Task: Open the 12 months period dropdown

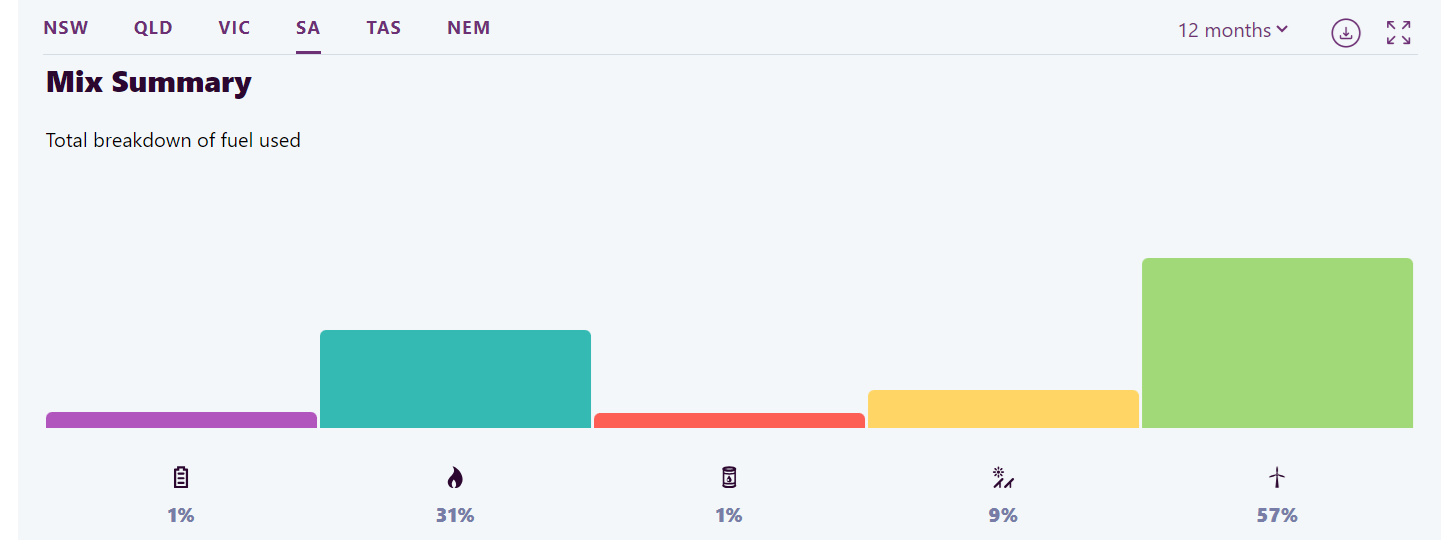Action: pos(1233,31)
